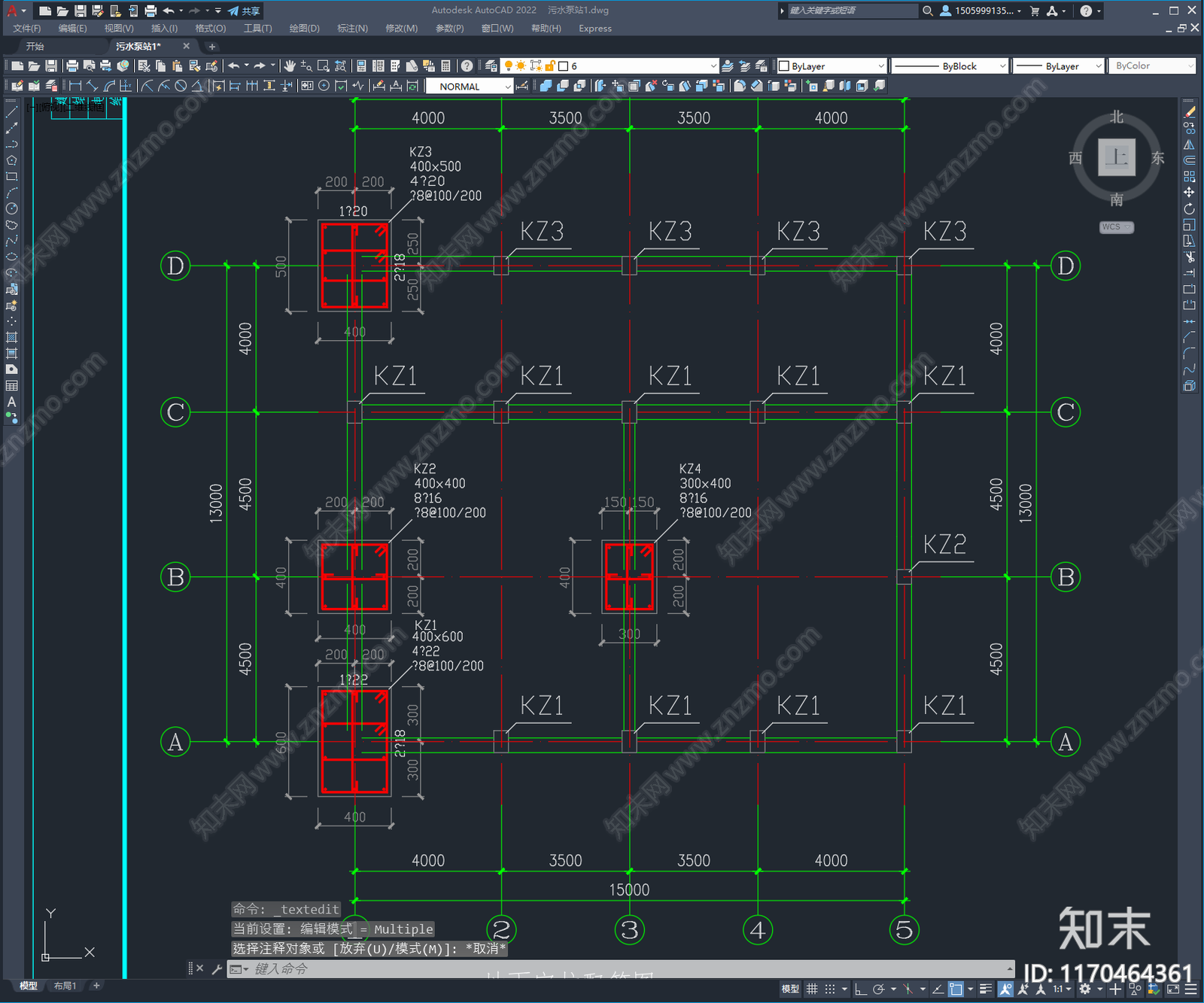1204x1003 pixels.
Task: Toggle the grid display in status bar
Action: point(812,989)
